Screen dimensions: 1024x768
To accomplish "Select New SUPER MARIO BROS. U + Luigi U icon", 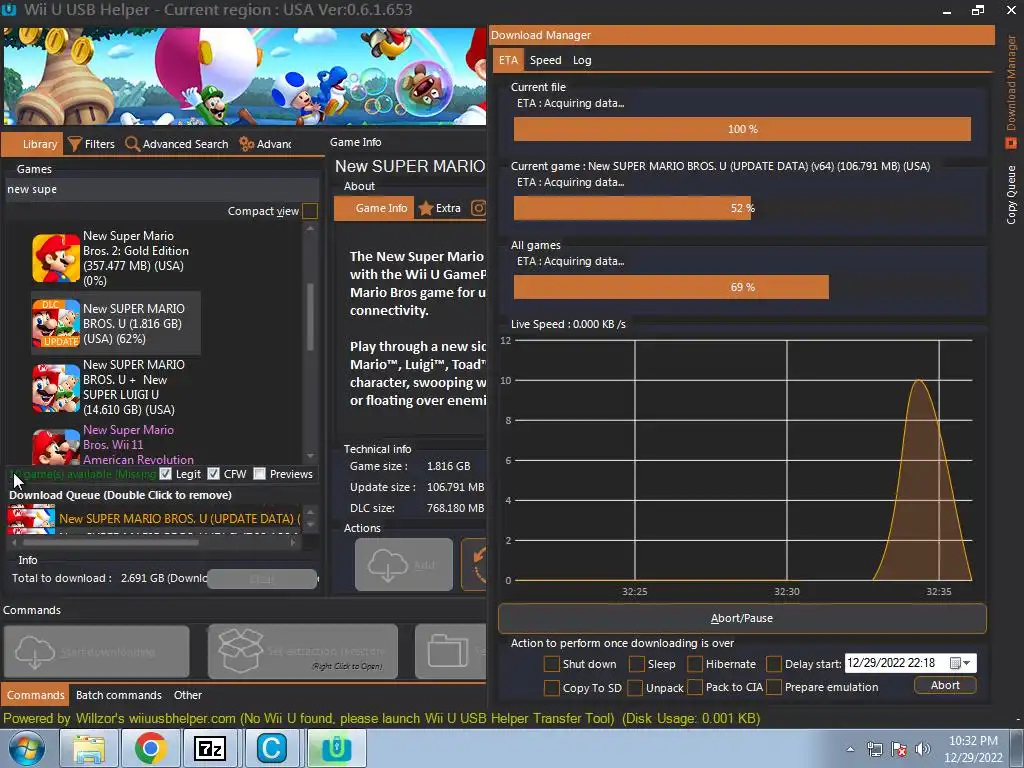I will (x=56, y=388).
